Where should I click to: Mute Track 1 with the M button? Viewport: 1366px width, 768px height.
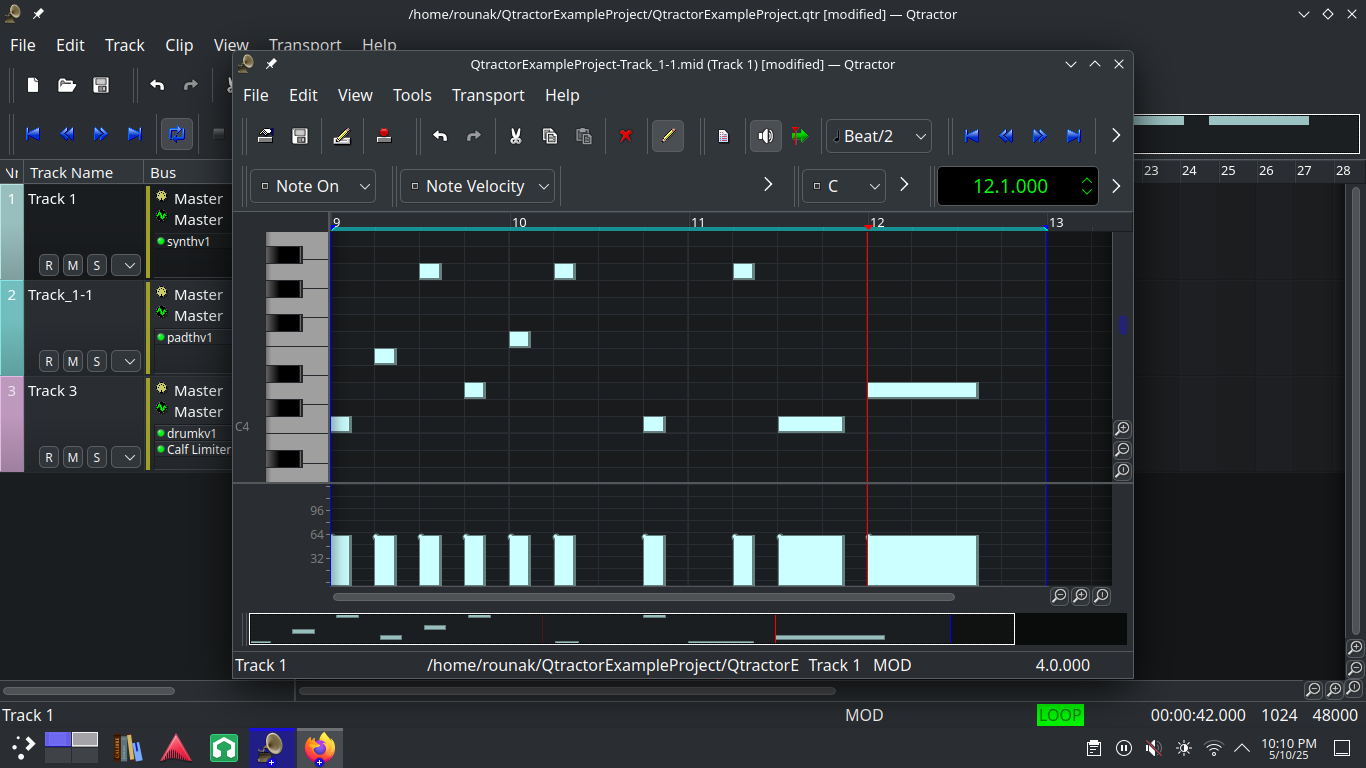72,265
